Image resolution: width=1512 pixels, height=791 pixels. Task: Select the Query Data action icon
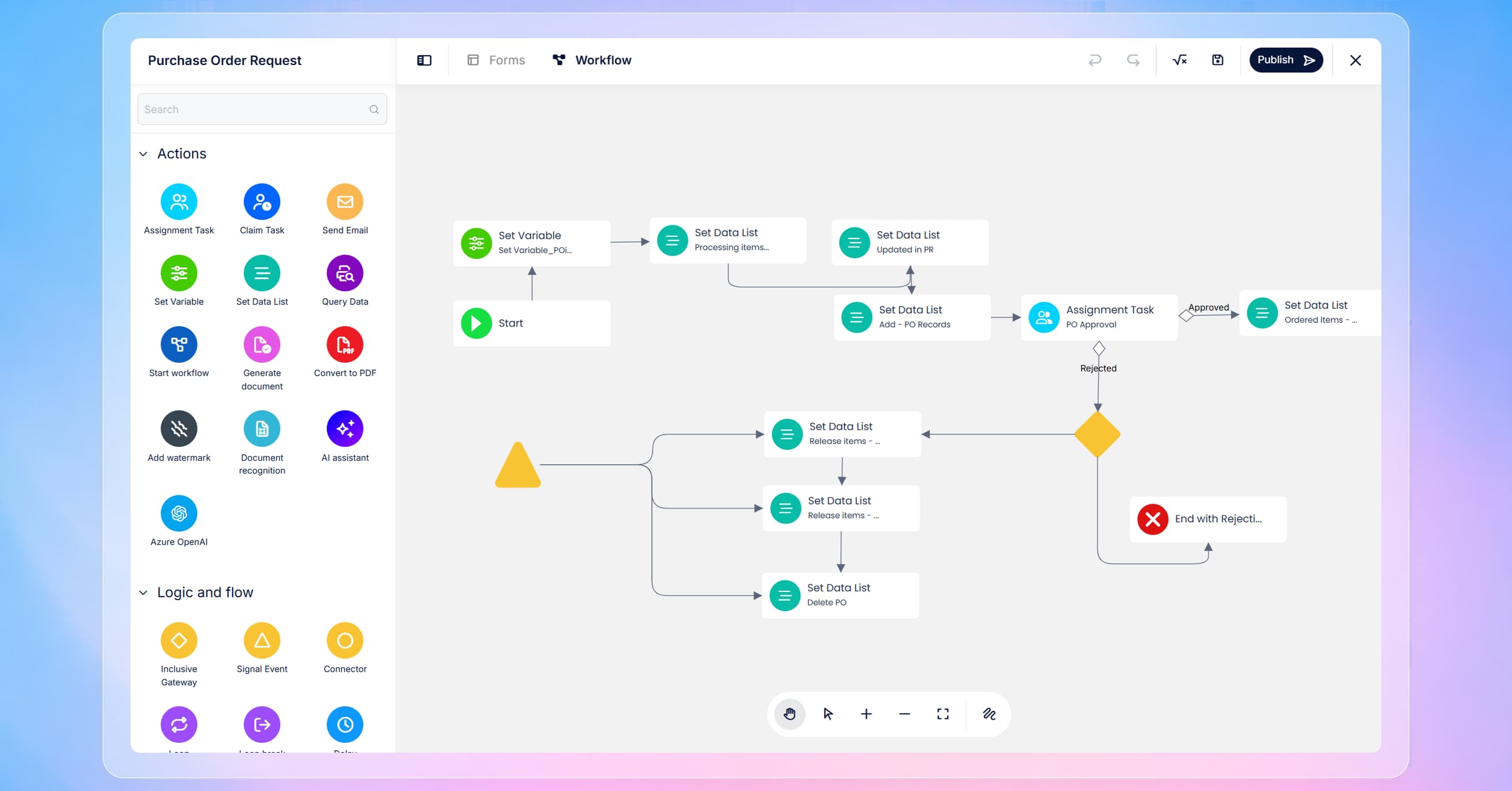click(x=345, y=273)
